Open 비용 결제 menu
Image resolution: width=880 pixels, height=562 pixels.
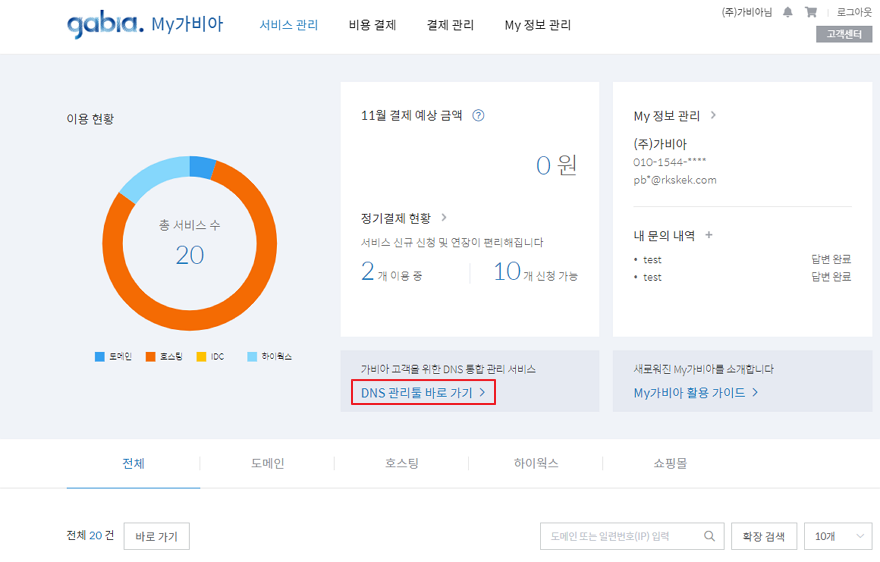click(373, 25)
